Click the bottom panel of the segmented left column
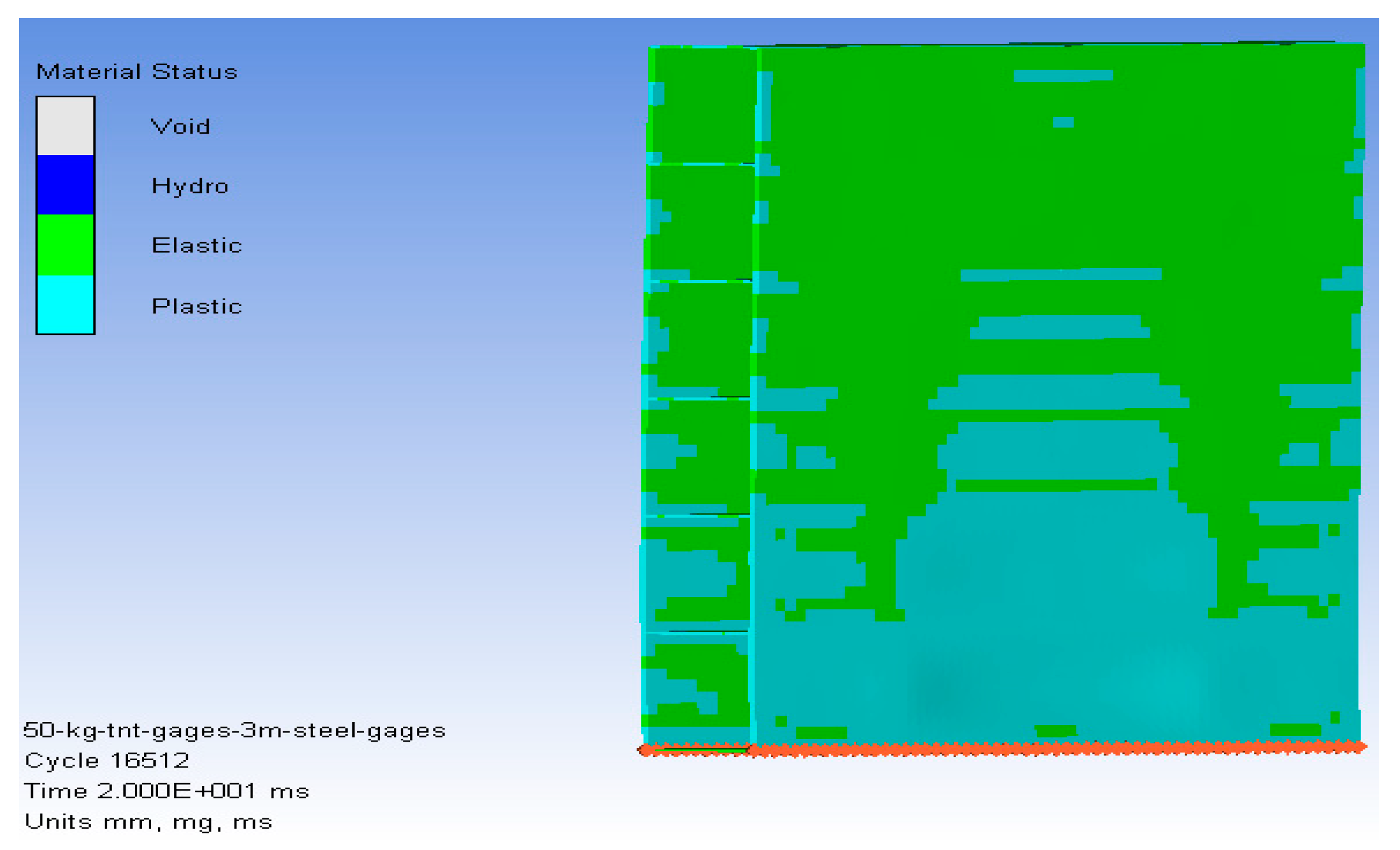Viewport: 1400px width, 850px height. tap(695, 689)
